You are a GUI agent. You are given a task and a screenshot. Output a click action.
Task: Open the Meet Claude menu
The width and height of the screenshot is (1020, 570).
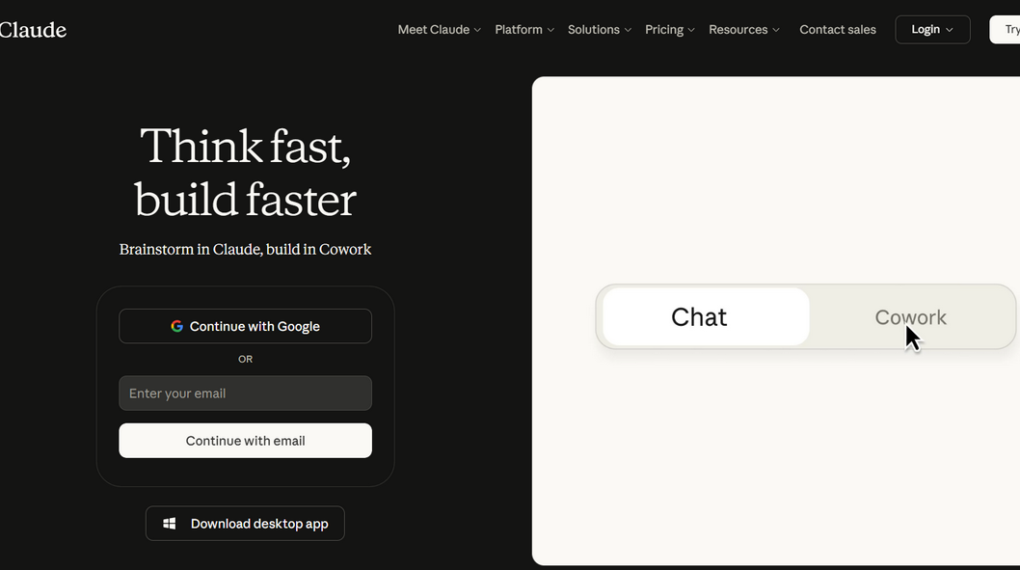point(439,30)
